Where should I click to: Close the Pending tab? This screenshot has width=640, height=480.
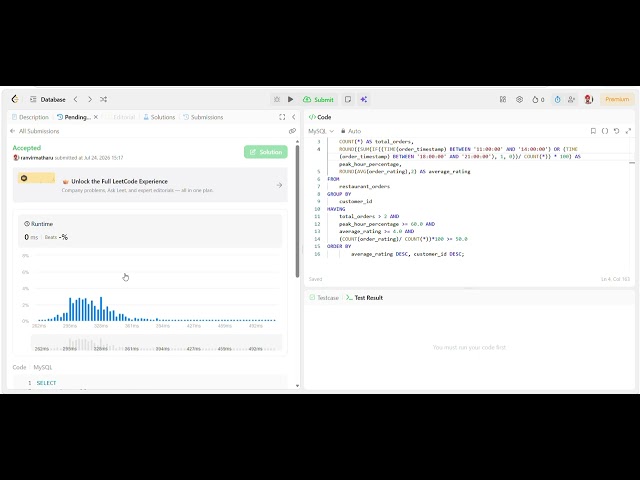click(x=96, y=117)
